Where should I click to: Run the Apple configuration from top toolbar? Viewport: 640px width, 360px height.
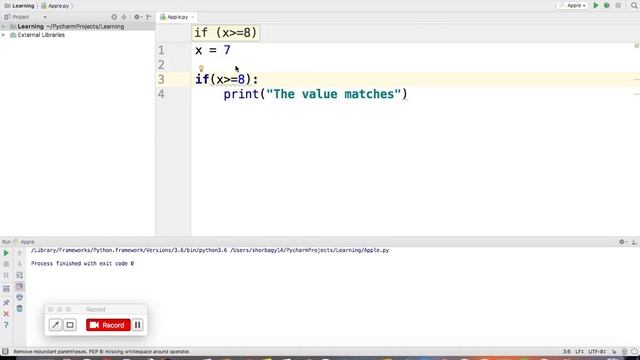tap(596, 6)
